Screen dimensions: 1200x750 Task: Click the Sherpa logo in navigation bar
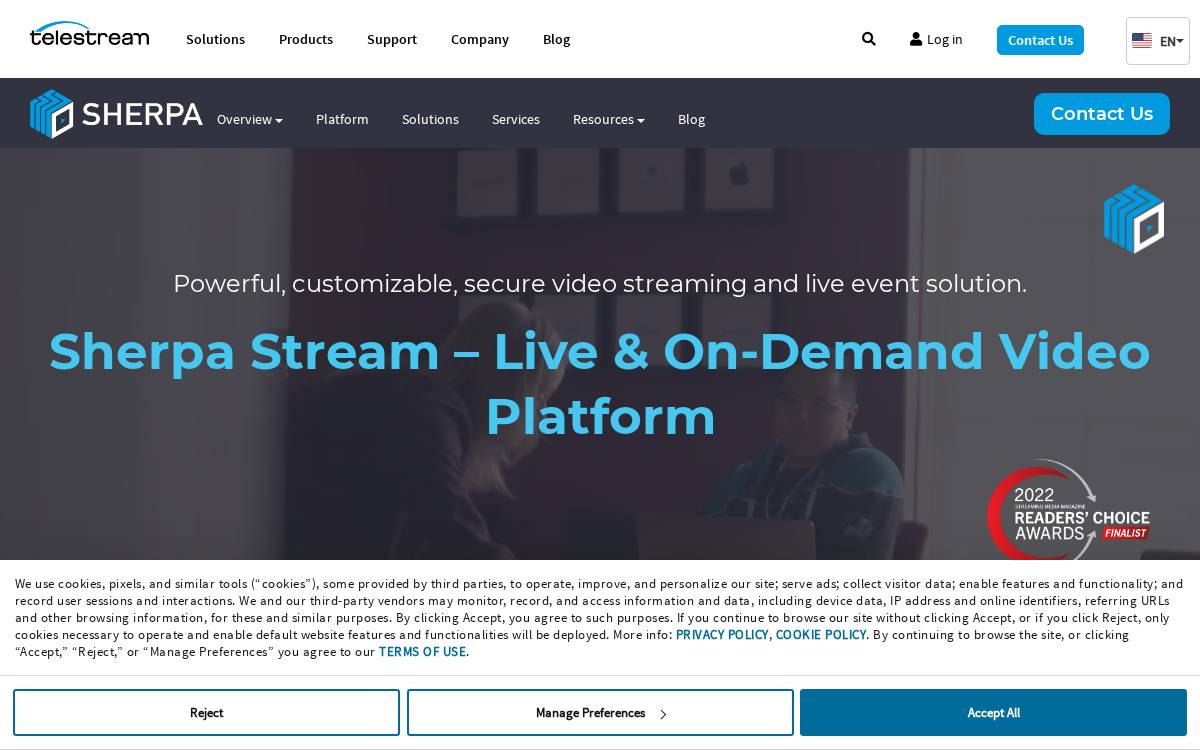[x=116, y=114]
